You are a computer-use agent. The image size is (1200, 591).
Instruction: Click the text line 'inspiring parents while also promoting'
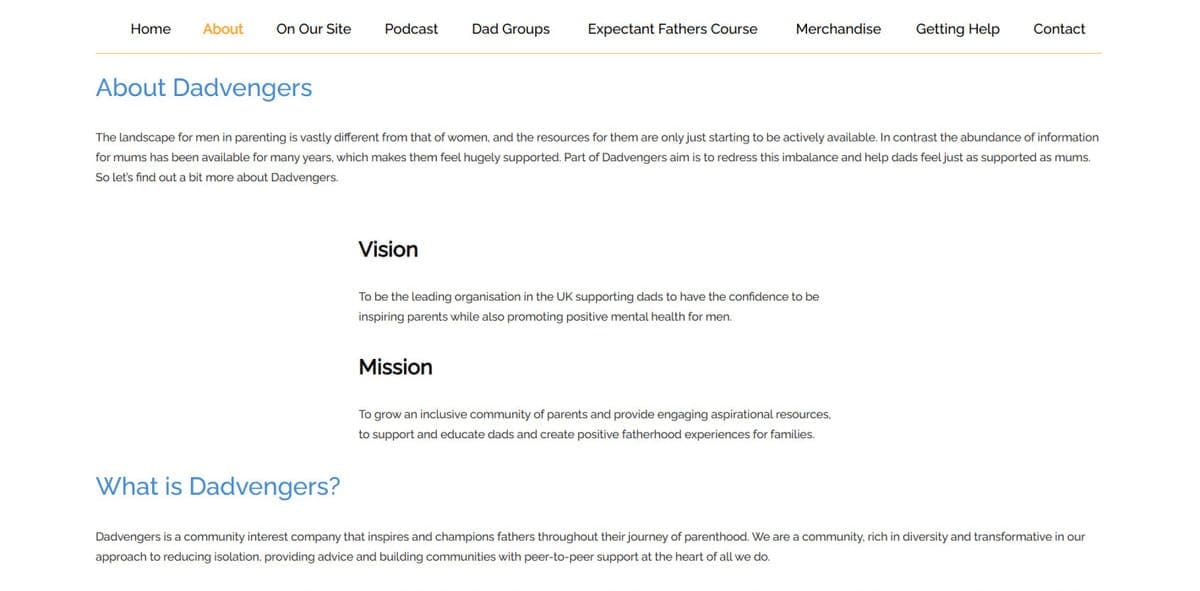[545, 317]
